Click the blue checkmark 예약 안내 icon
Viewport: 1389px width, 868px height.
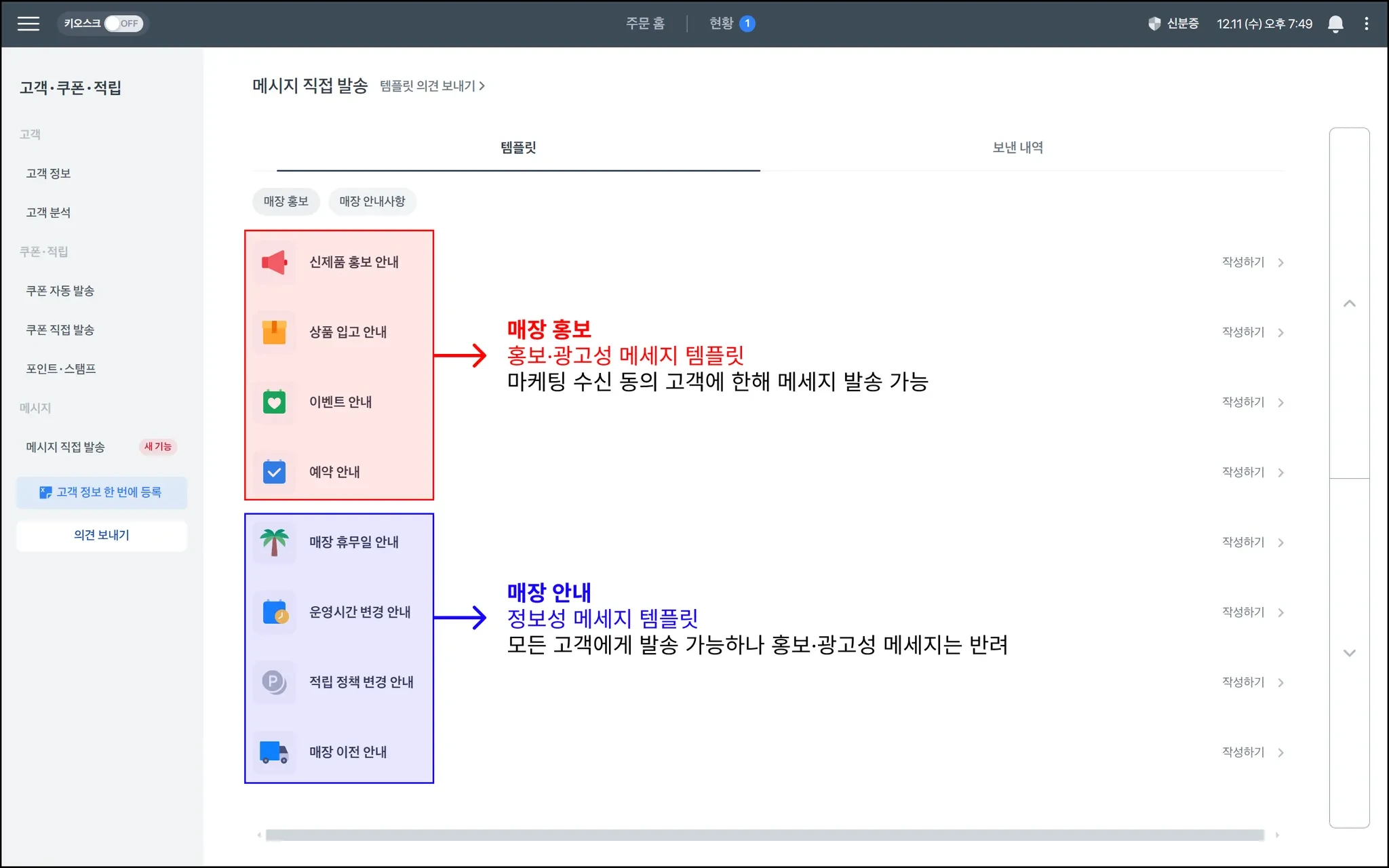tap(275, 472)
